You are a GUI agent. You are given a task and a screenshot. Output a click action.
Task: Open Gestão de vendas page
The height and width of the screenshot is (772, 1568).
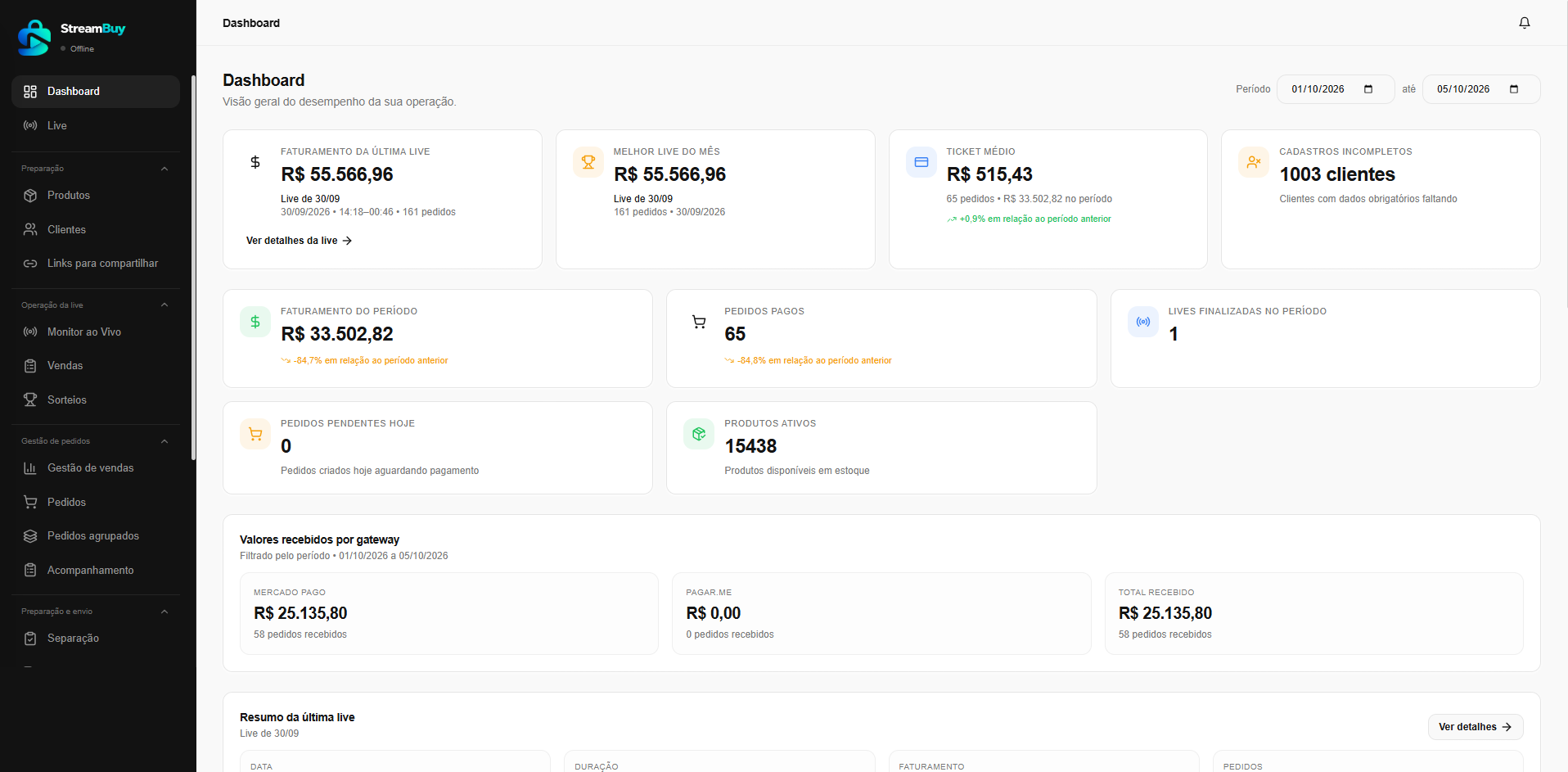click(x=96, y=468)
